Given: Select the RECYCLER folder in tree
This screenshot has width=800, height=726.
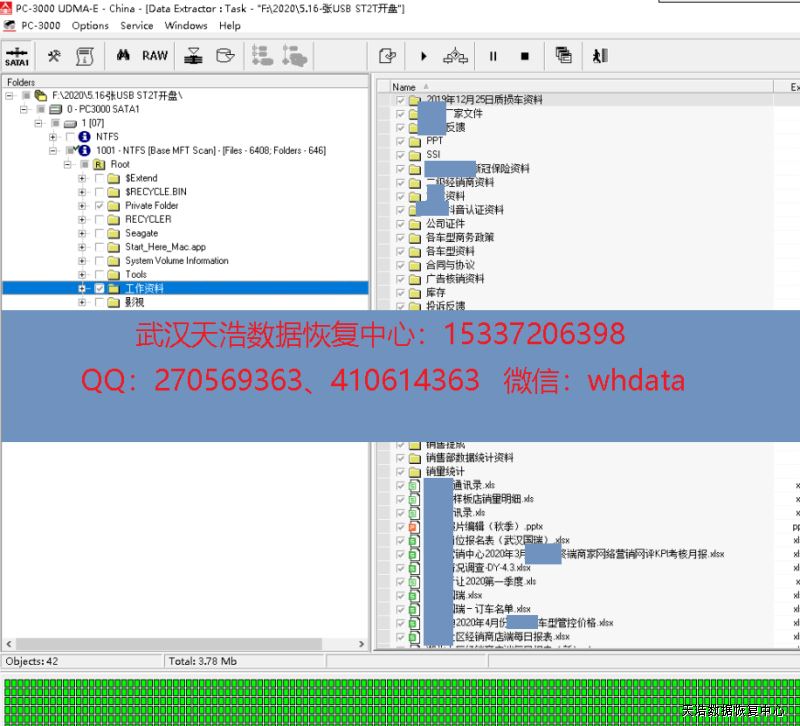Looking at the screenshot, I should coord(148,219).
